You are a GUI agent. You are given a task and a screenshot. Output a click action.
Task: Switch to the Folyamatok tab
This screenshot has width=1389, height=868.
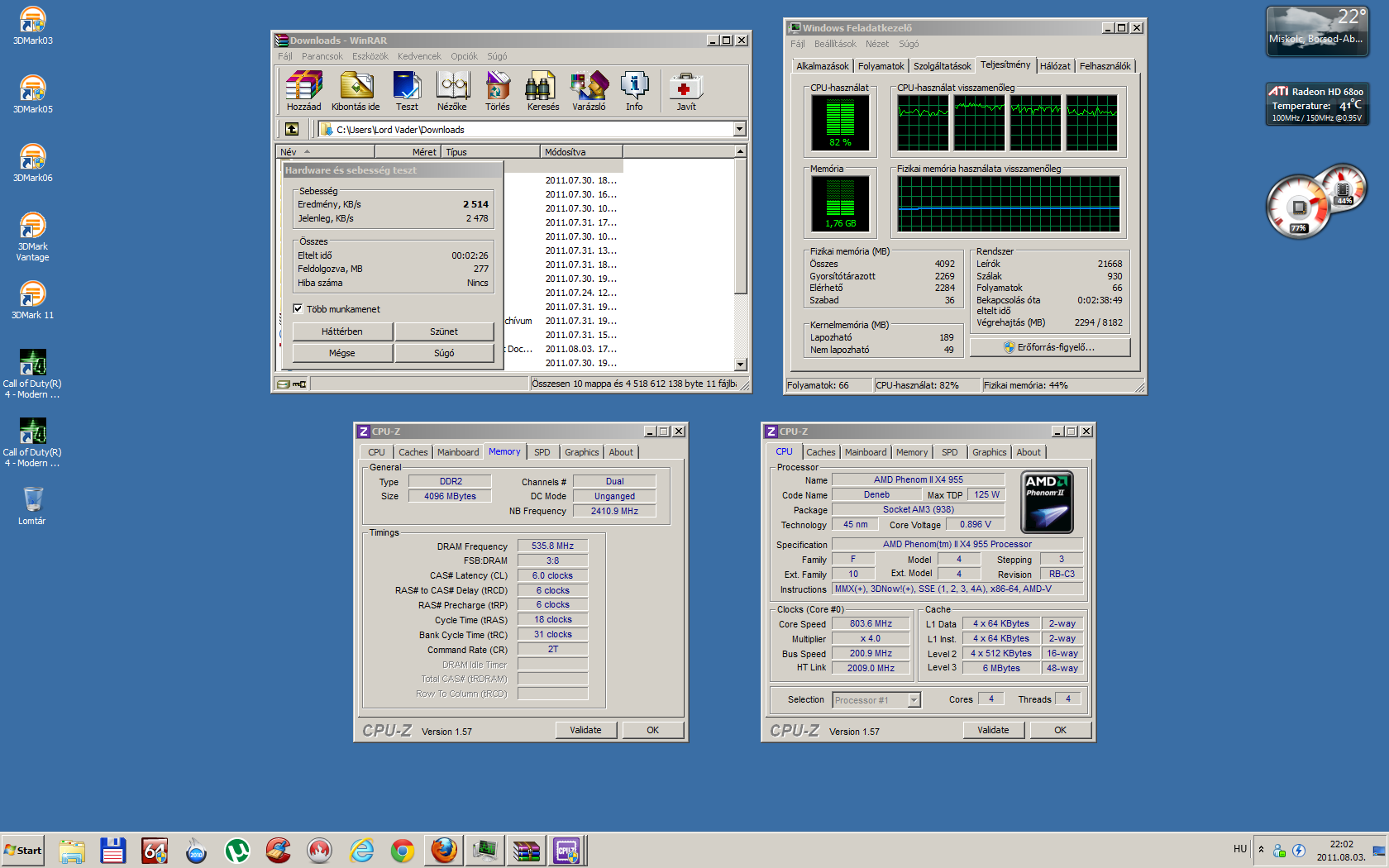(881, 66)
